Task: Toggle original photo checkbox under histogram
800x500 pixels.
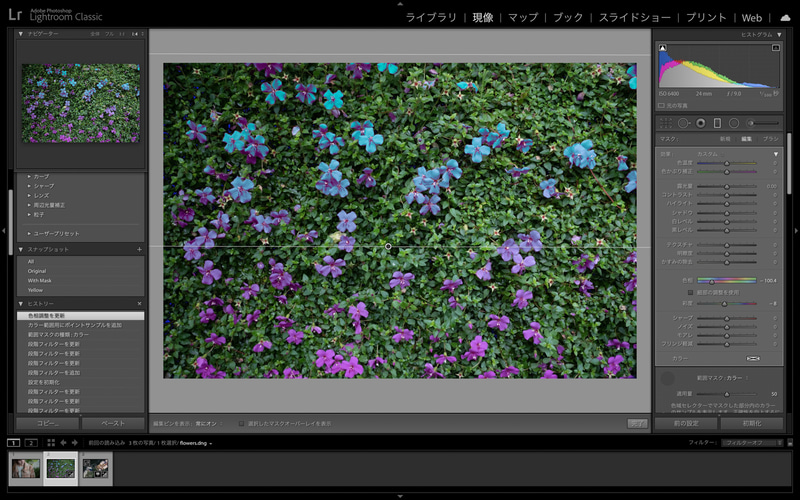Action: pos(661,106)
